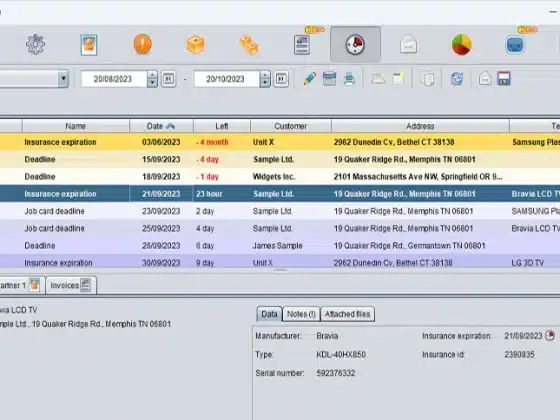The height and width of the screenshot is (420, 560).
Task: Open the settings gear module
Action: click(35, 44)
